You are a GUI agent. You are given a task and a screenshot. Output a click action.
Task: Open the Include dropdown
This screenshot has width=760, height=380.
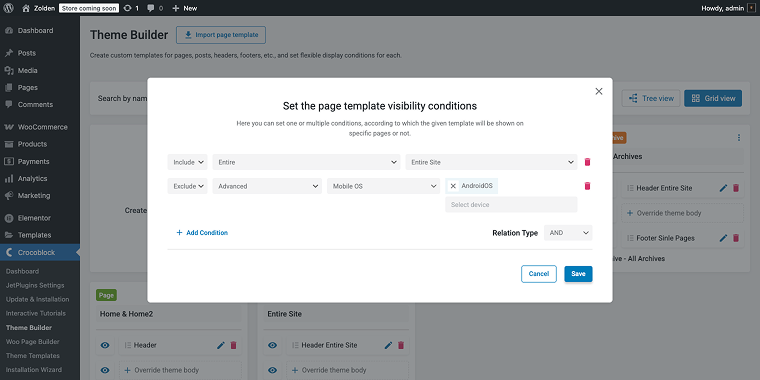pyautogui.click(x=188, y=162)
